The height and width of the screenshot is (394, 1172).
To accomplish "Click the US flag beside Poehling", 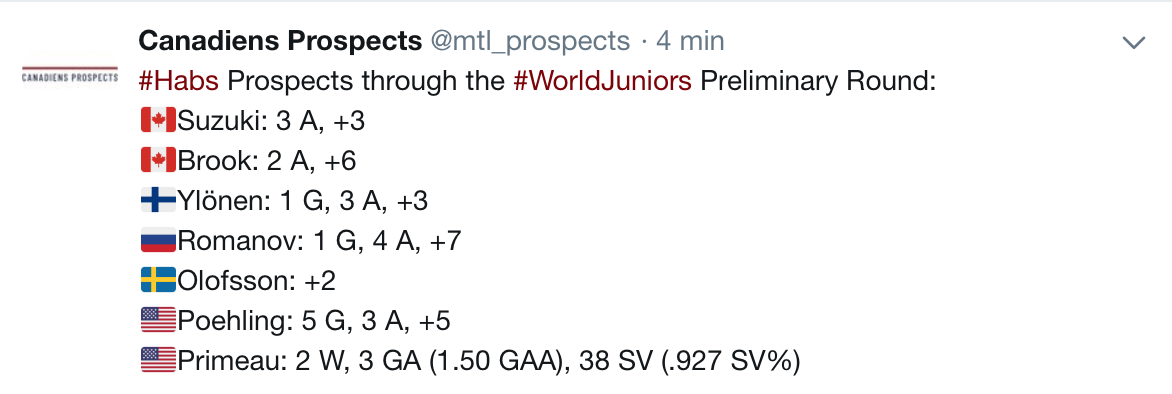I will 158,321.
